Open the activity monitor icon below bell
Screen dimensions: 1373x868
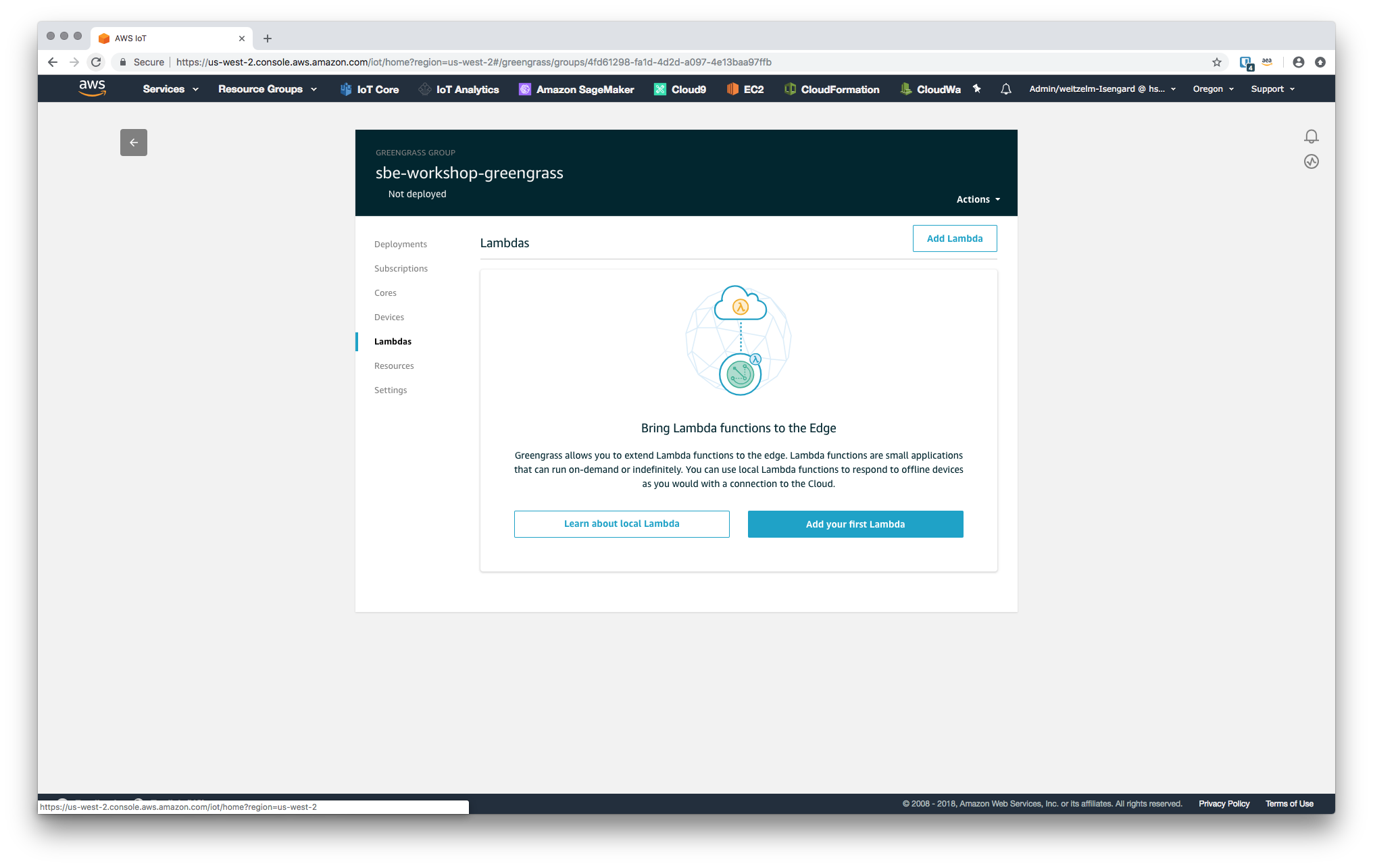click(x=1312, y=161)
